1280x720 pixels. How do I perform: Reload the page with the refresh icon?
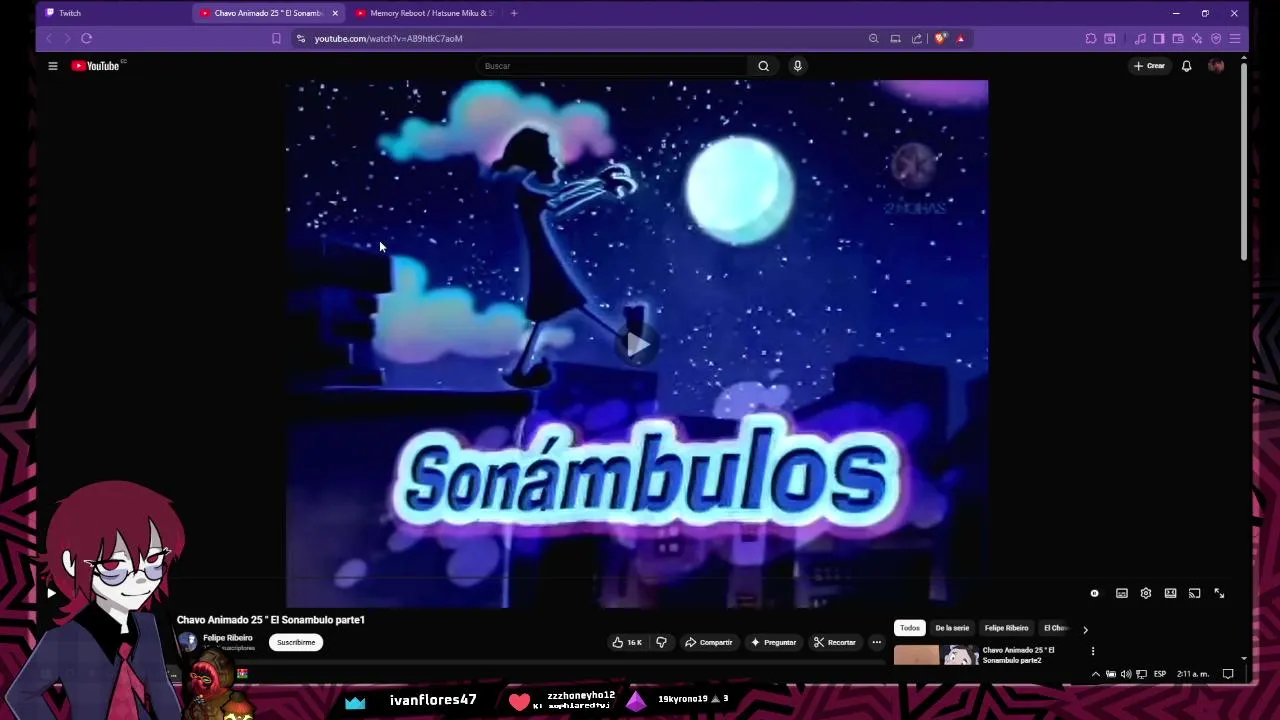coord(86,38)
